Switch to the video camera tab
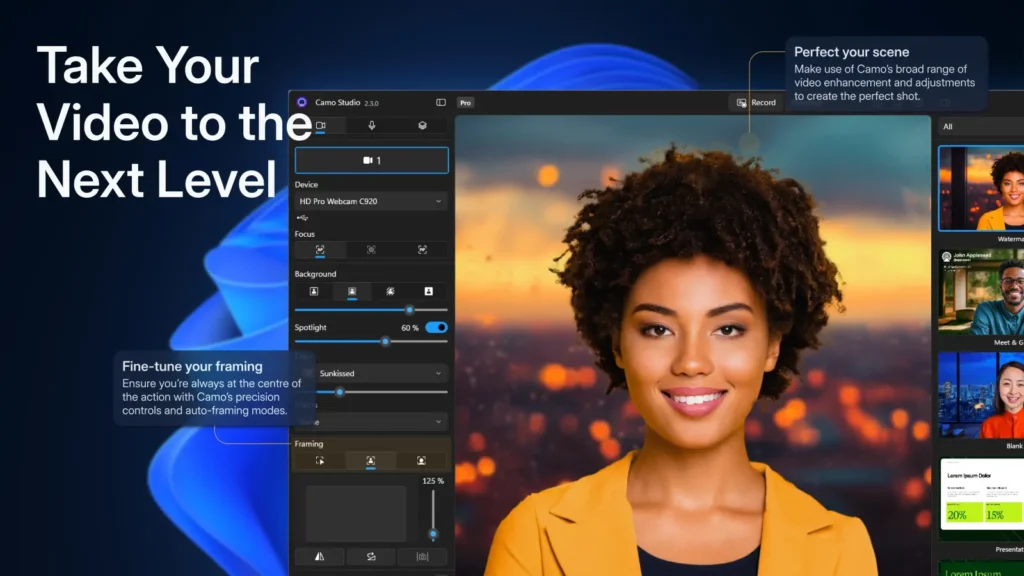 point(321,126)
